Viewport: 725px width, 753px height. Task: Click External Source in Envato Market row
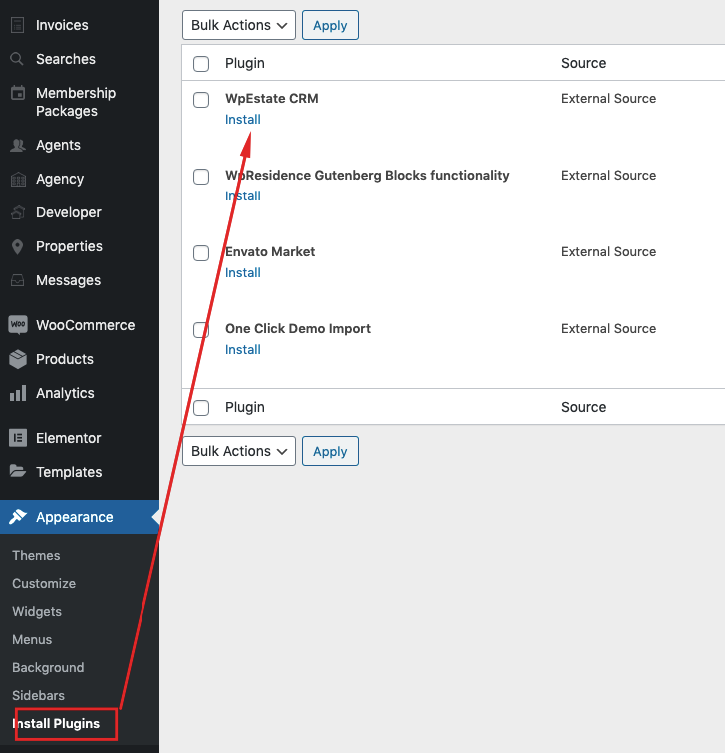[608, 252]
